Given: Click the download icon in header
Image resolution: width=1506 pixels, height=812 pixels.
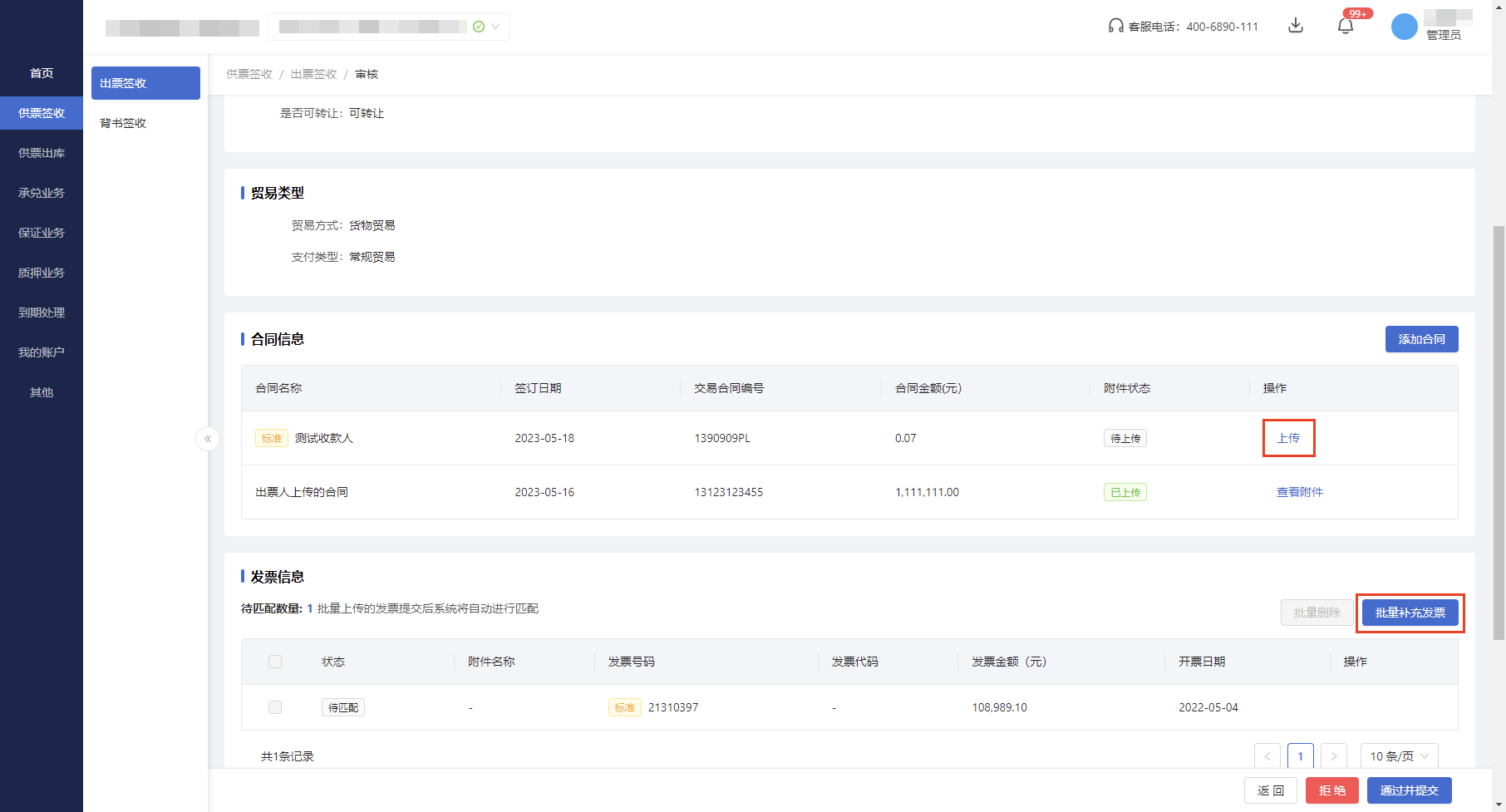Looking at the screenshot, I should [x=1295, y=26].
